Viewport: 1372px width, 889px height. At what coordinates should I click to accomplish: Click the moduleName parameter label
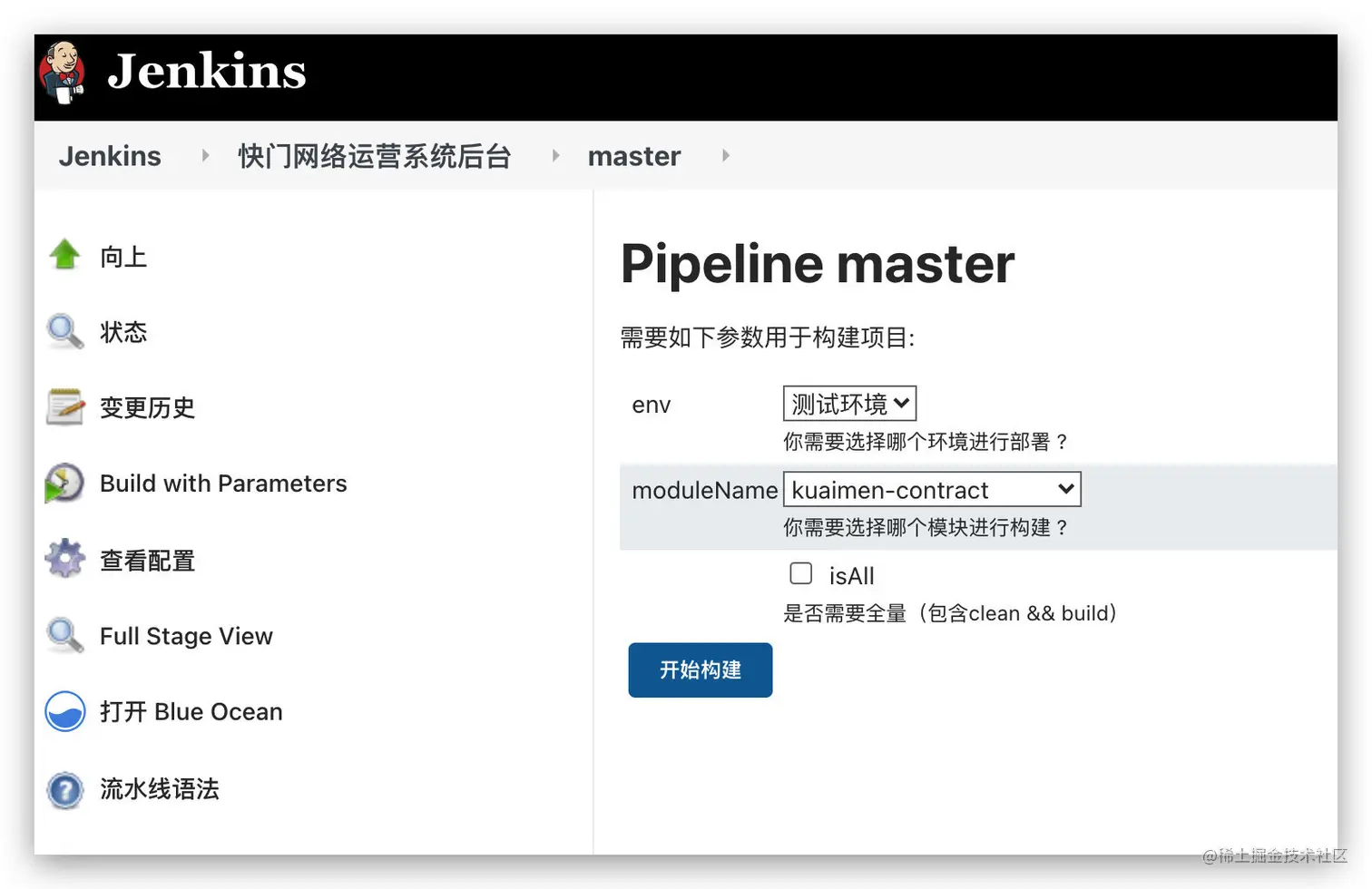[705, 490]
